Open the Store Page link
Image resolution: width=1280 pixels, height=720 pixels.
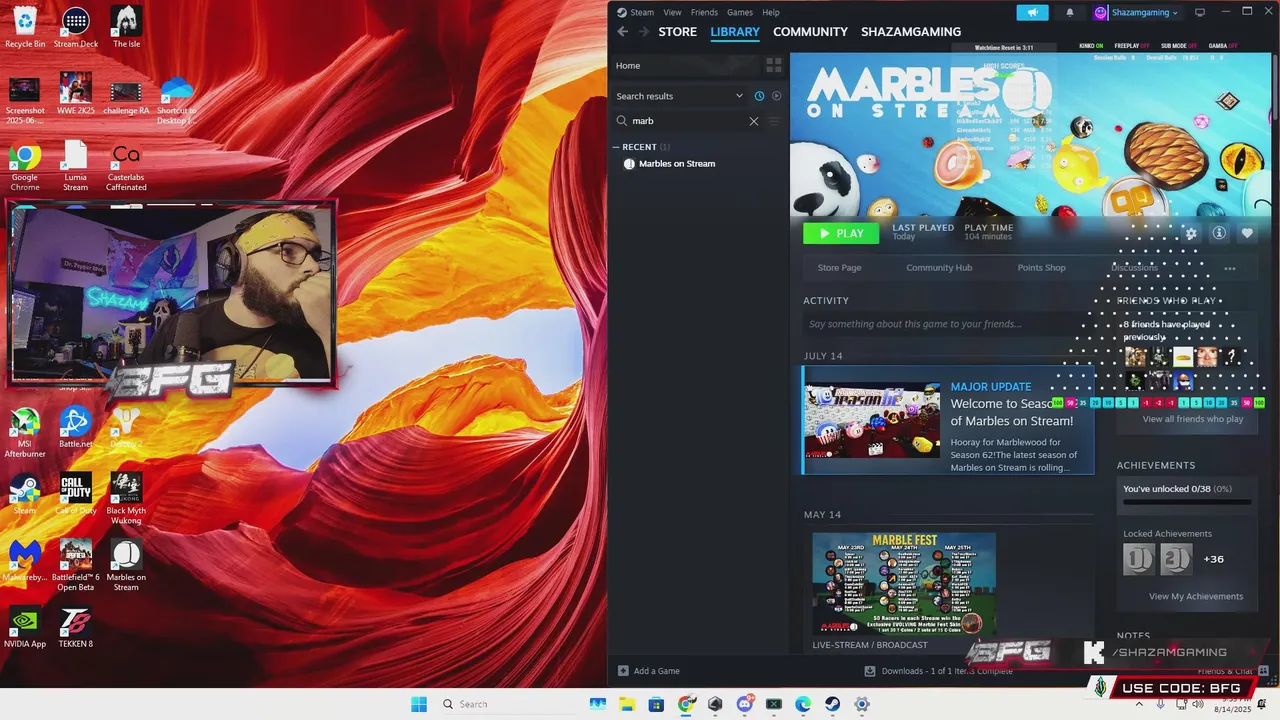click(839, 268)
